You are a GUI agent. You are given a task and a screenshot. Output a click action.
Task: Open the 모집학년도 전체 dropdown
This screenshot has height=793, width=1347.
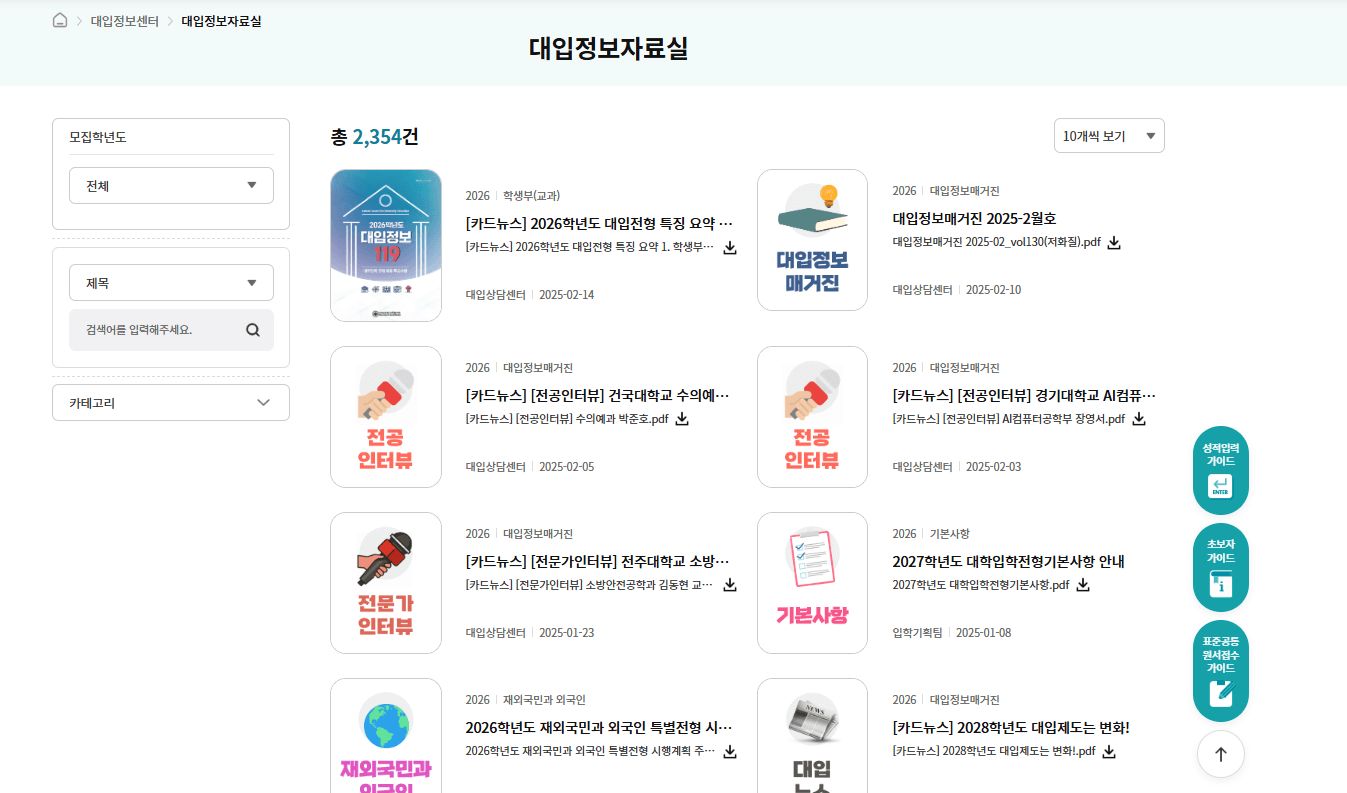[x=170, y=185]
